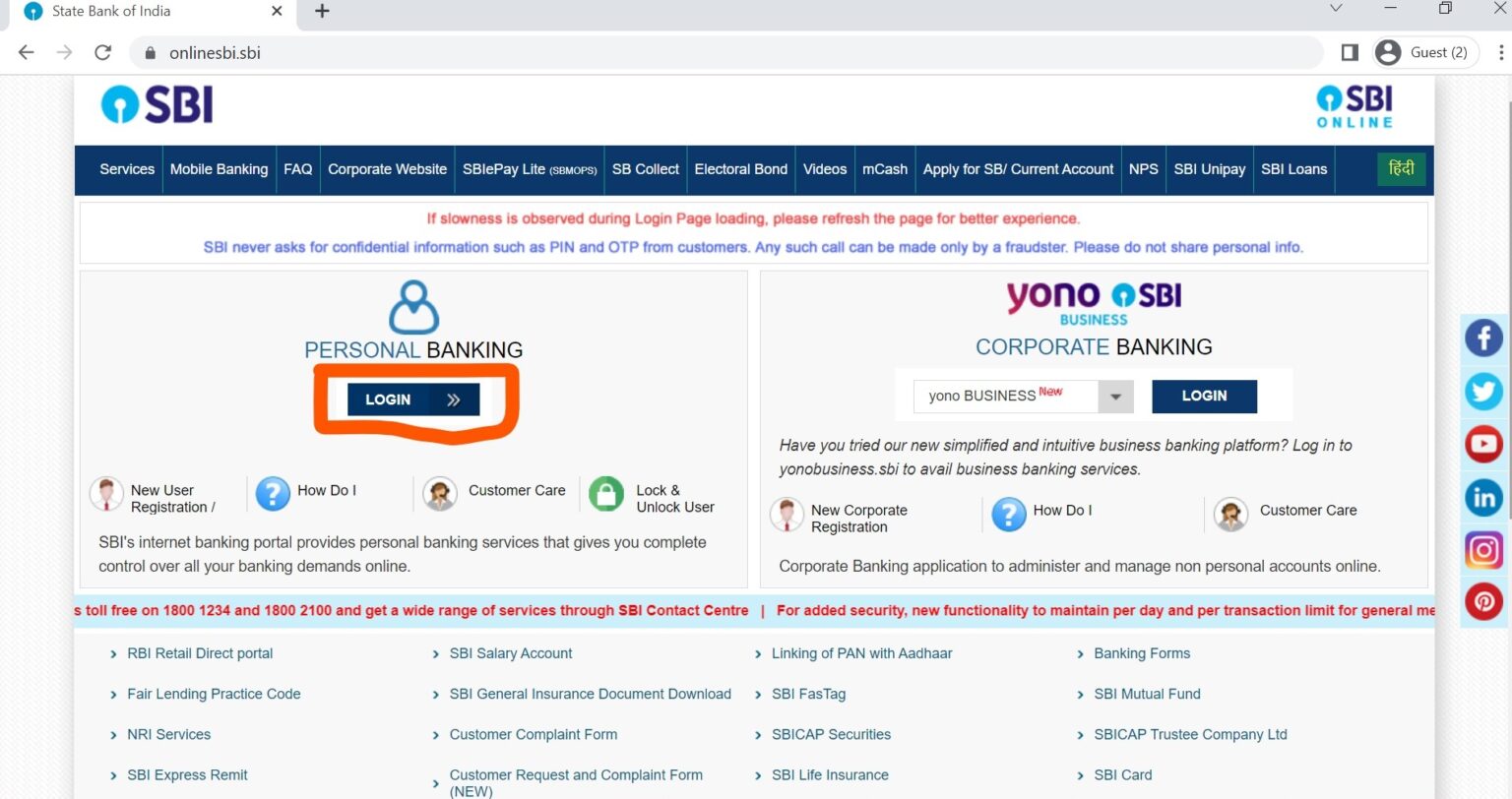The width and height of the screenshot is (1512, 799).
Task: Click the Personal Banking How Do I question icon
Action: coord(273,493)
